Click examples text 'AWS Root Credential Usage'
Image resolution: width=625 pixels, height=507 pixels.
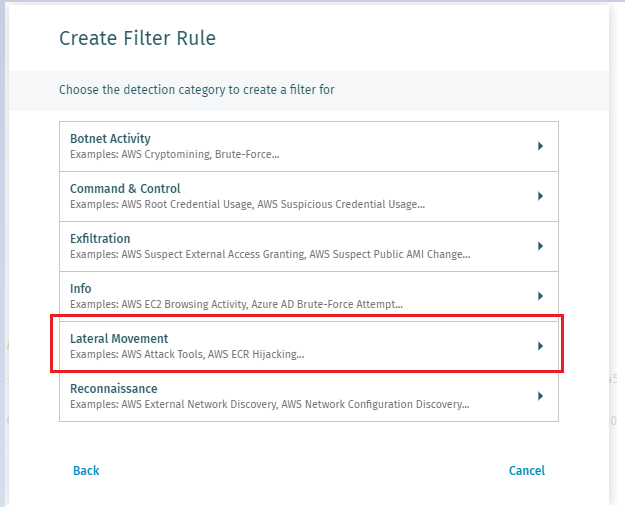tap(187, 204)
